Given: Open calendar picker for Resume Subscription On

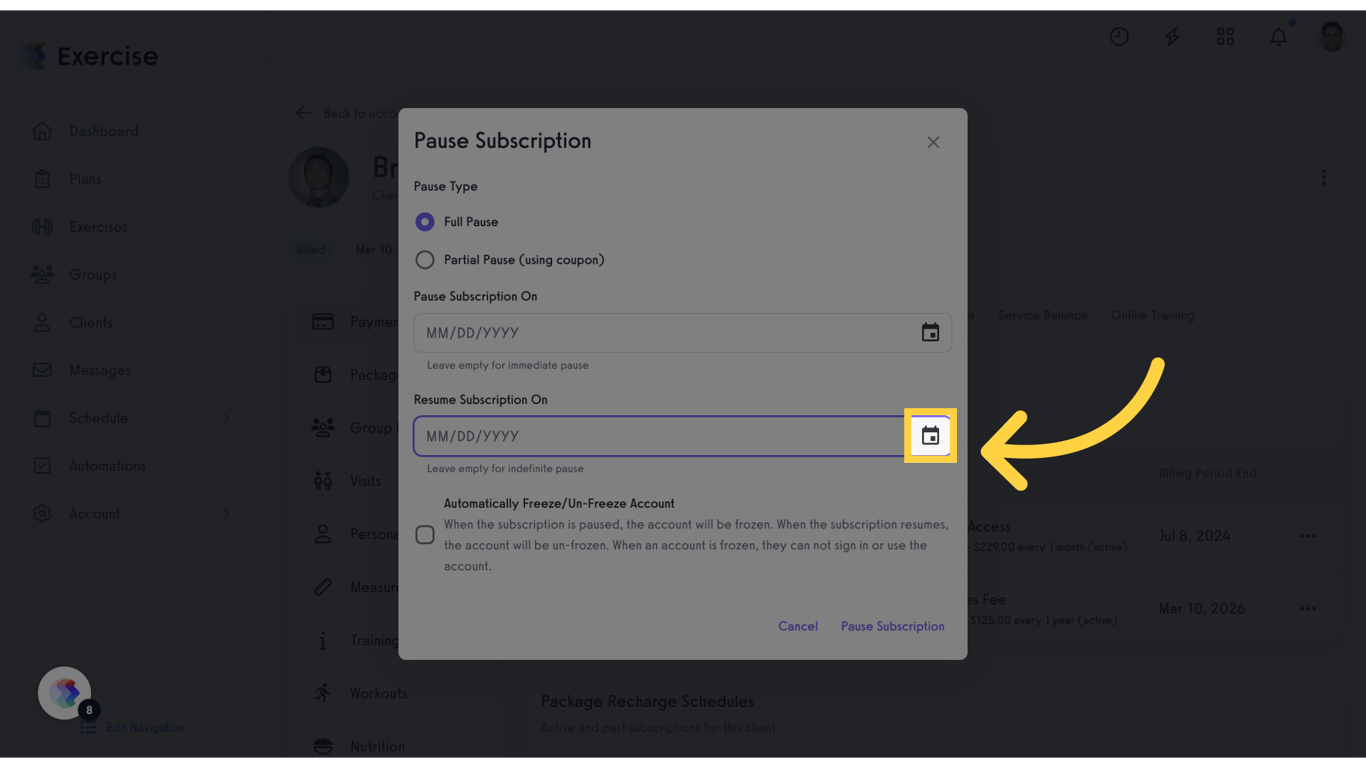Looking at the screenshot, I should [930, 436].
